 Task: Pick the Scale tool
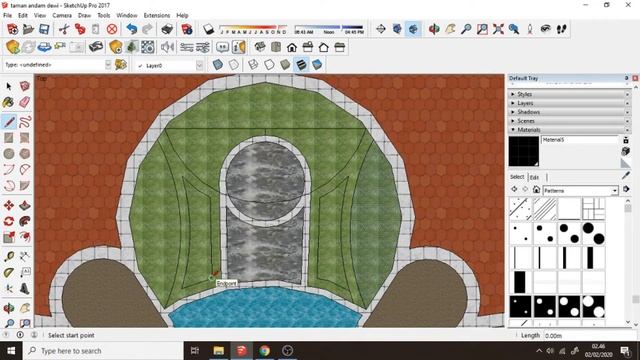(x=9, y=237)
